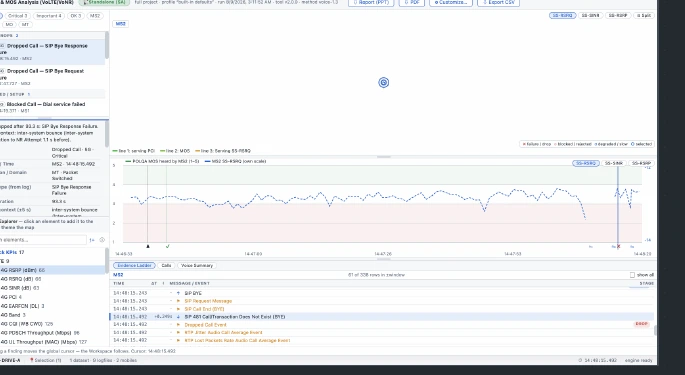Select the 4G SINR (dB) element
The height and width of the screenshot is (375, 685).
[x=52, y=288]
